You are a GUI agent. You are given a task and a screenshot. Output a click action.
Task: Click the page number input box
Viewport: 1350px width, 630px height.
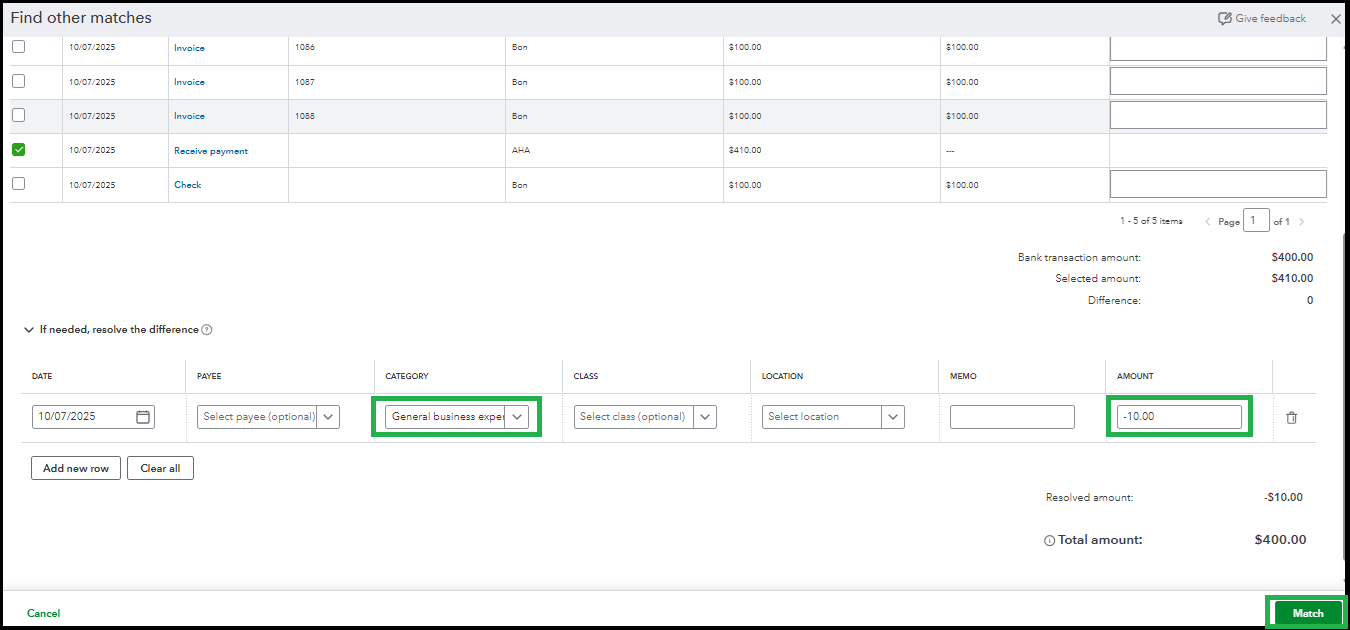coord(1256,221)
